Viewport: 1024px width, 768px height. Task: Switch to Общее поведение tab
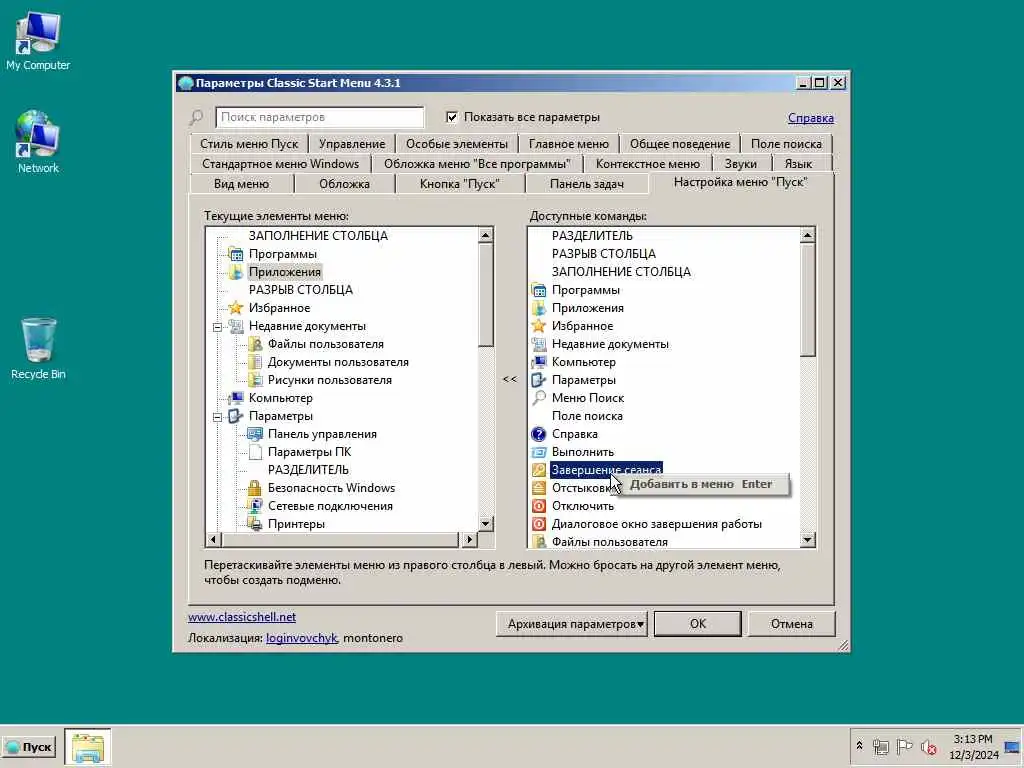(680, 144)
